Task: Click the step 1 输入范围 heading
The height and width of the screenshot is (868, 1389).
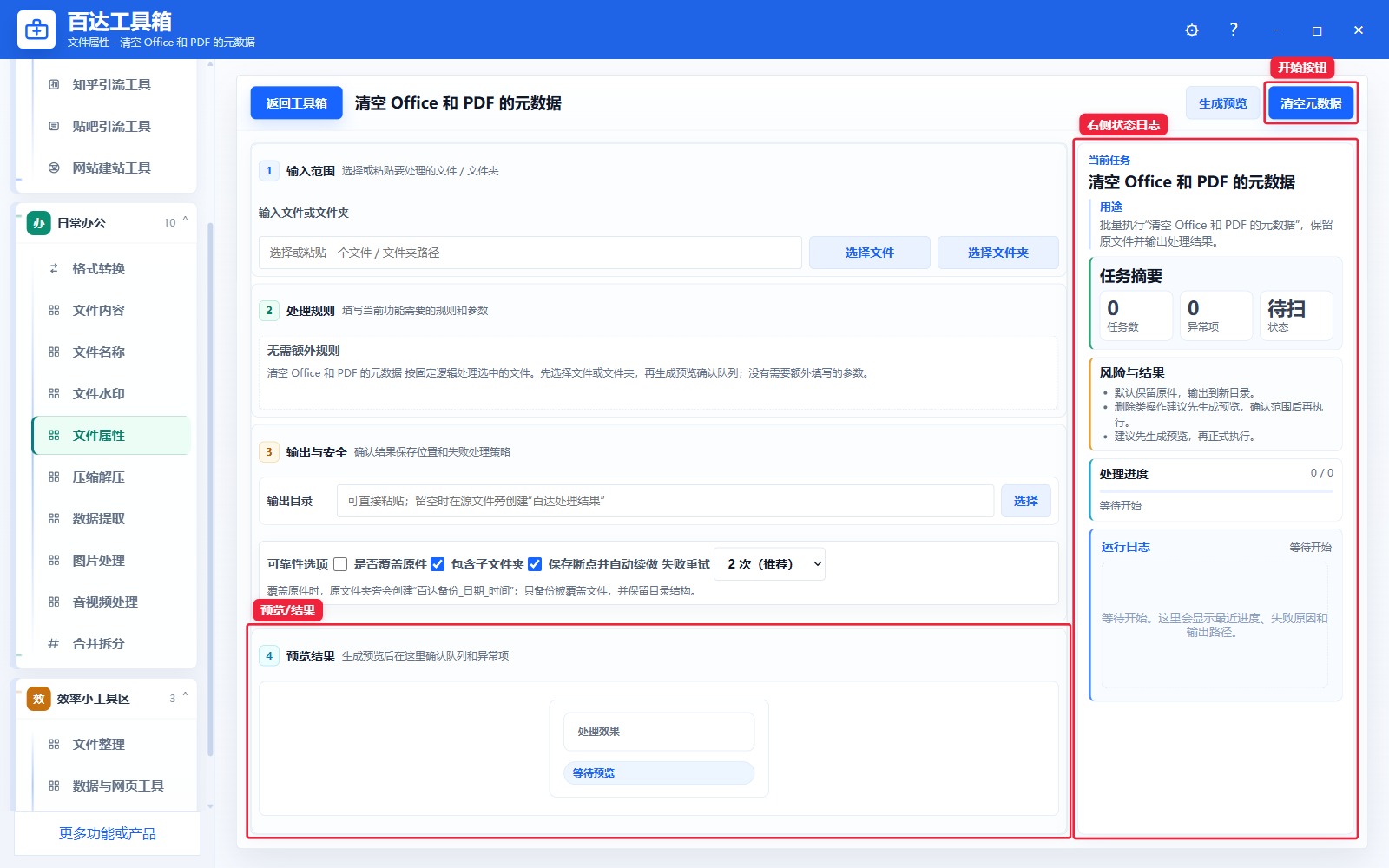Action: pyautogui.click(x=311, y=171)
